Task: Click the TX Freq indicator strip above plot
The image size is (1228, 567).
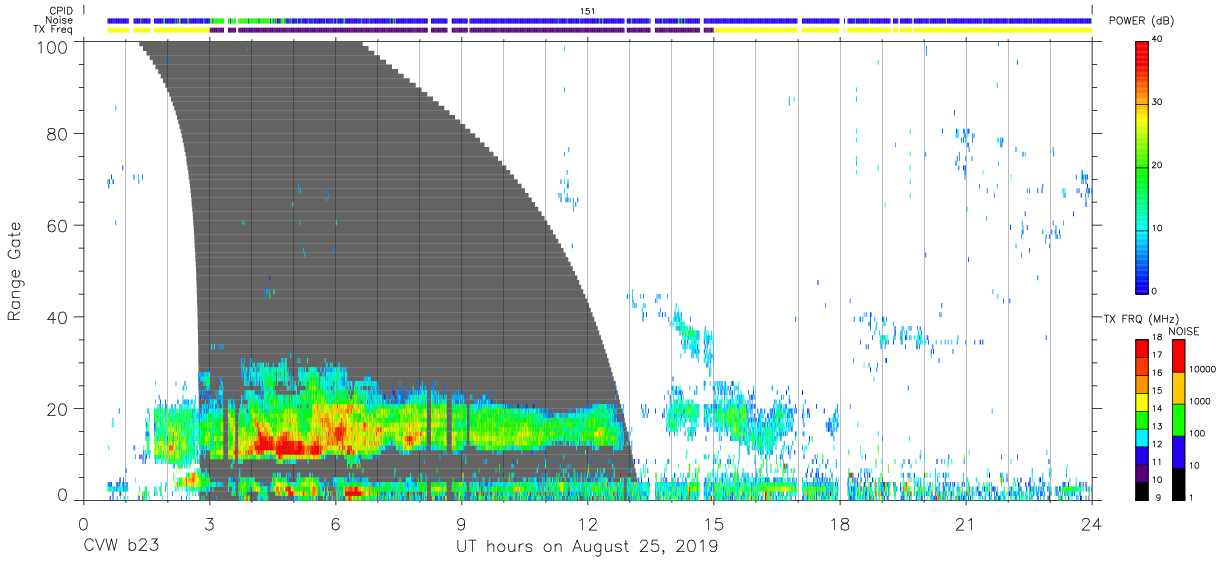Action: point(600,30)
